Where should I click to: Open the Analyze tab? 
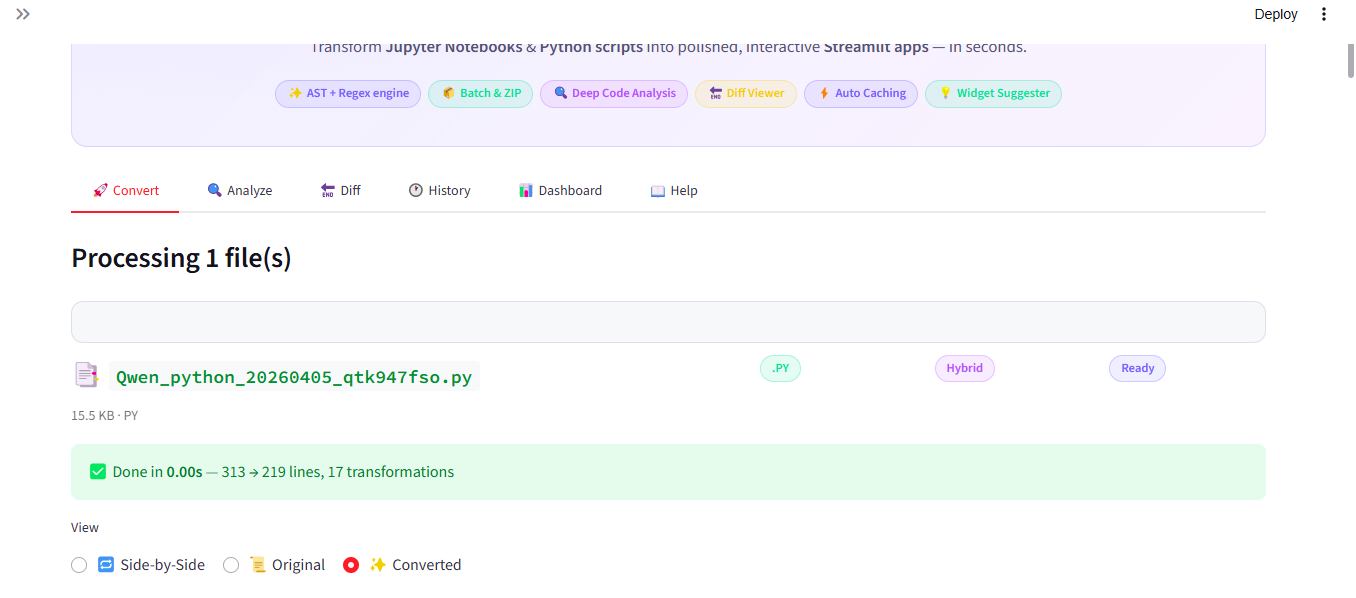[239, 190]
